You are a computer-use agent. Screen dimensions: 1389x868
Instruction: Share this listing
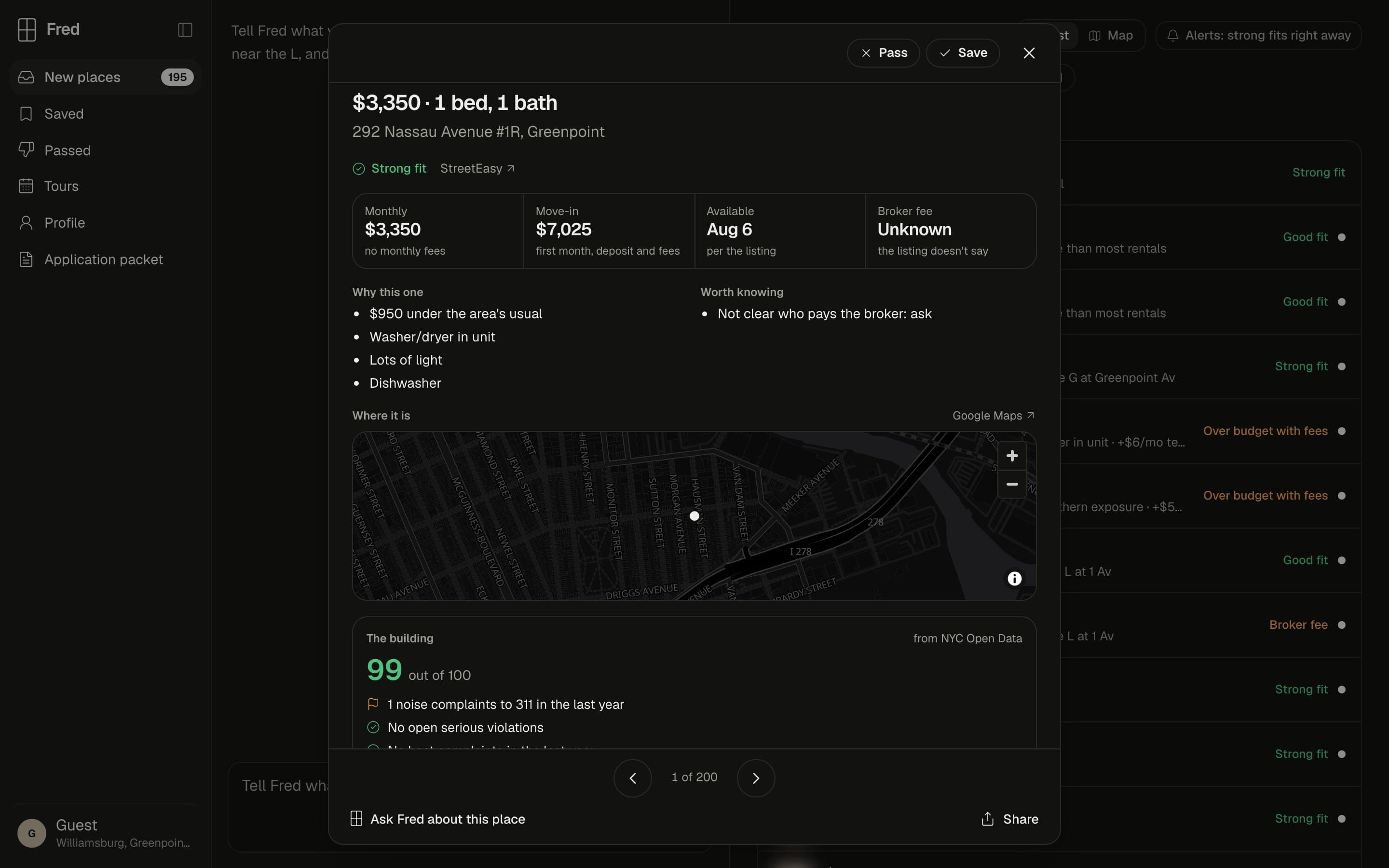click(x=1009, y=819)
